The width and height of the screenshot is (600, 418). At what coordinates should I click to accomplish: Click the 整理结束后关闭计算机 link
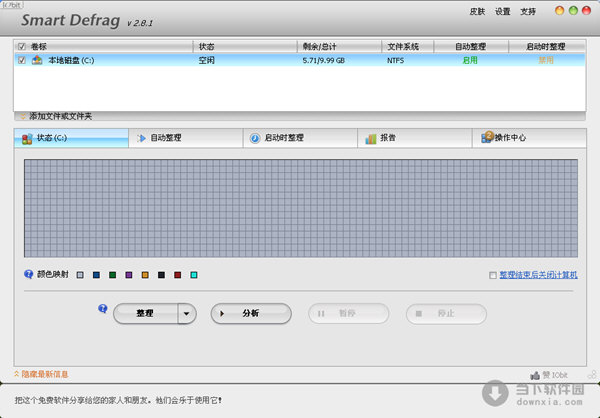[x=538, y=275]
